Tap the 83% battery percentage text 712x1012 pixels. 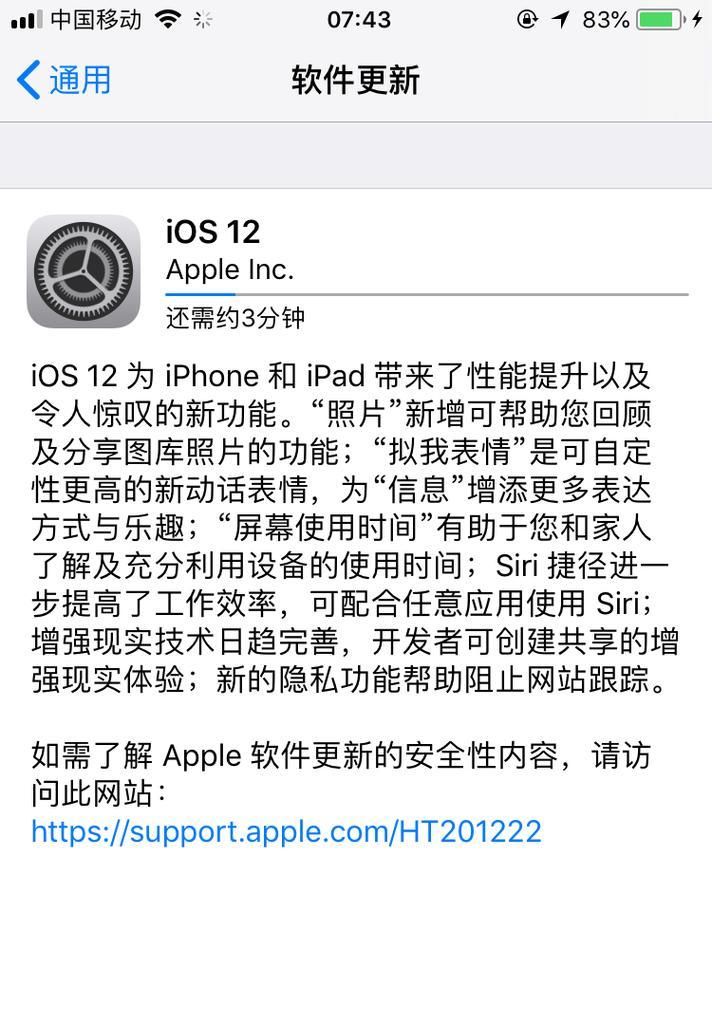coord(605,19)
